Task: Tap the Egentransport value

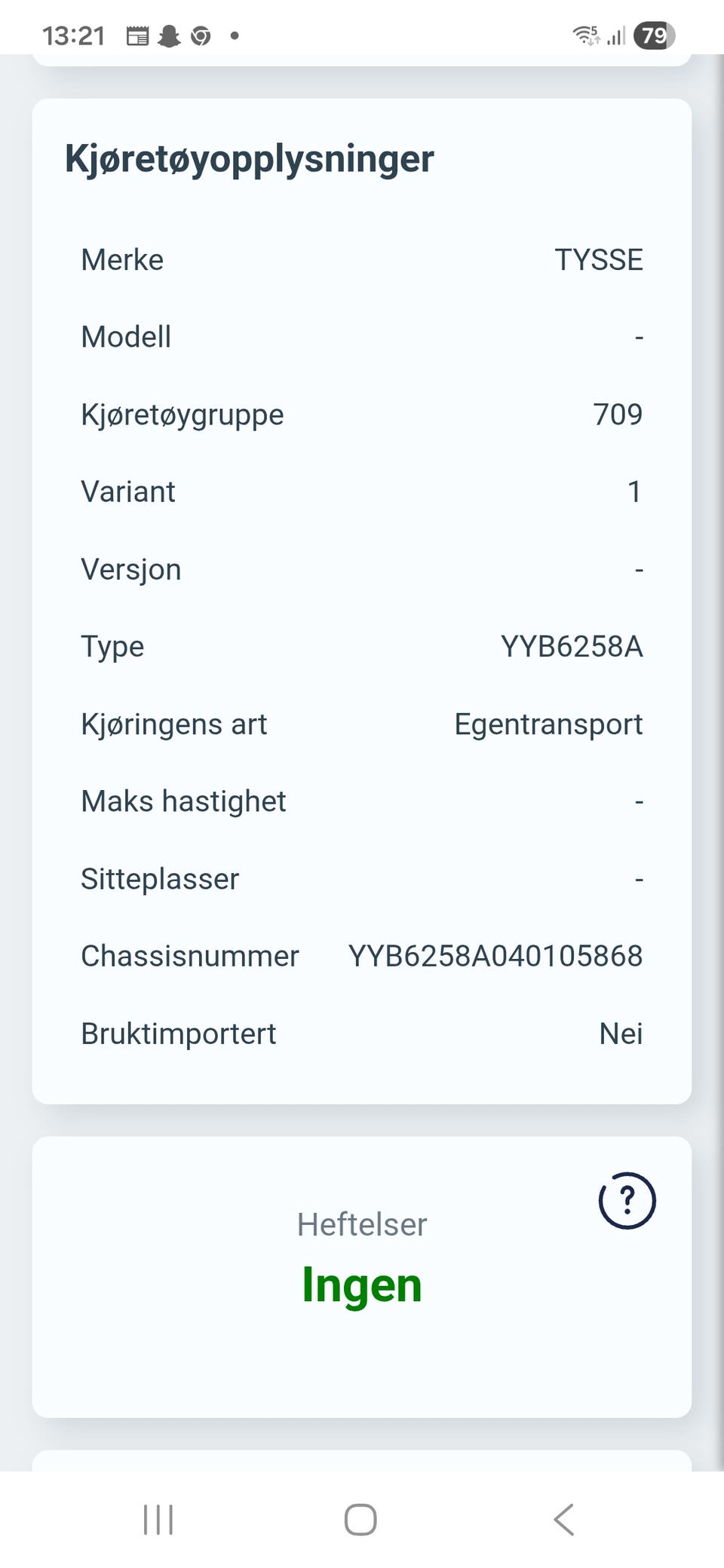Action: coord(548,724)
